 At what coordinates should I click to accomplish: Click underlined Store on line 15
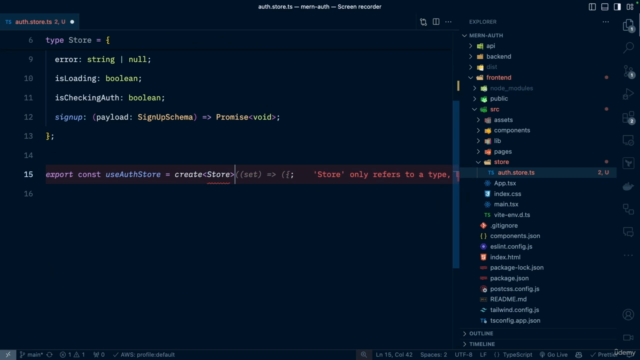[218, 175]
